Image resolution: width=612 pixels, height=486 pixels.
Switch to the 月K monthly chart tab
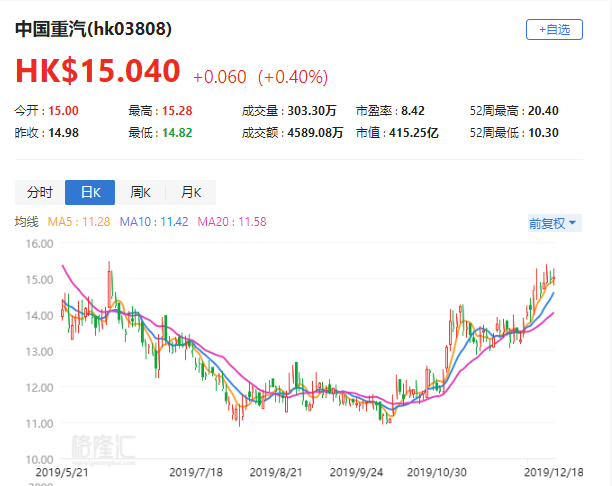[x=190, y=193]
